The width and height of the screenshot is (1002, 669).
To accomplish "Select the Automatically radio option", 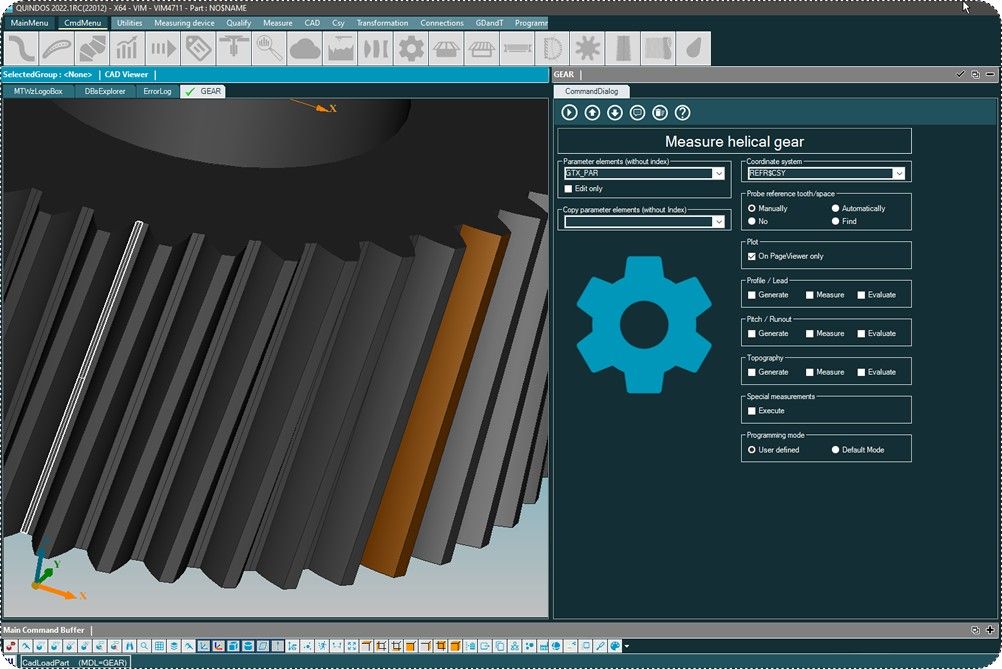I will click(x=835, y=208).
